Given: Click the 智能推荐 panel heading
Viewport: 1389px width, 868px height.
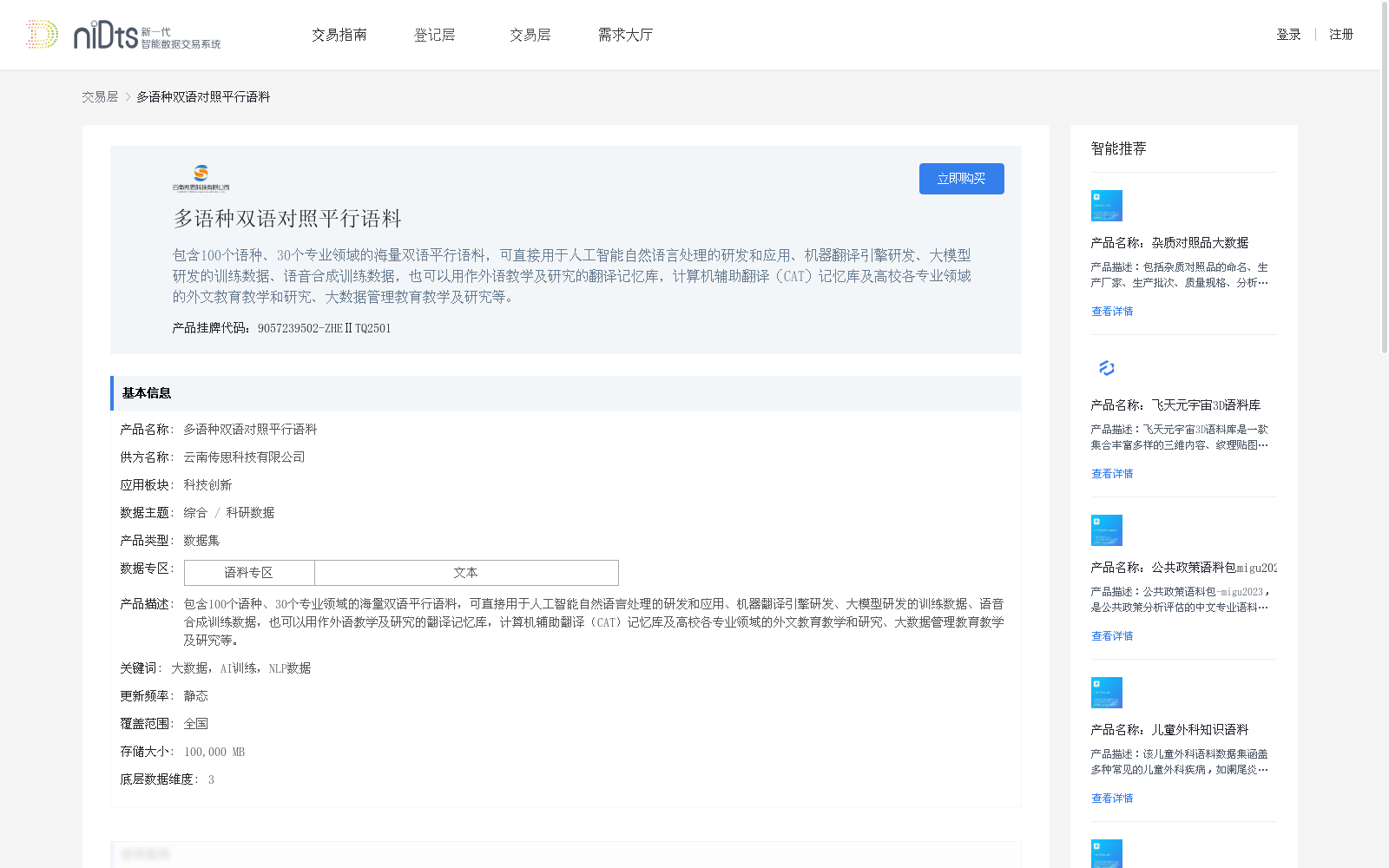Looking at the screenshot, I should pyautogui.click(x=1118, y=148).
